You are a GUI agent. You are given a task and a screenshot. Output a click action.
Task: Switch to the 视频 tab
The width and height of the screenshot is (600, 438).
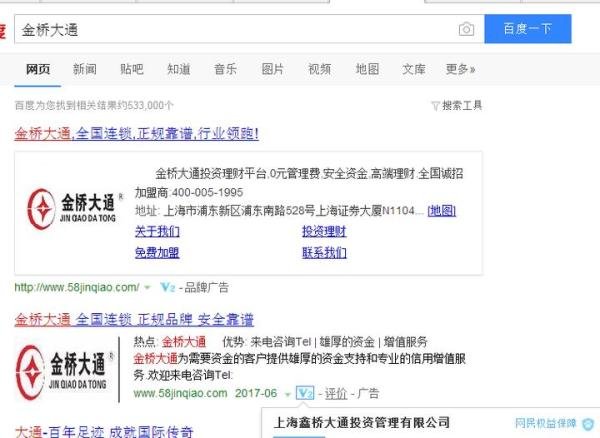(x=320, y=69)
